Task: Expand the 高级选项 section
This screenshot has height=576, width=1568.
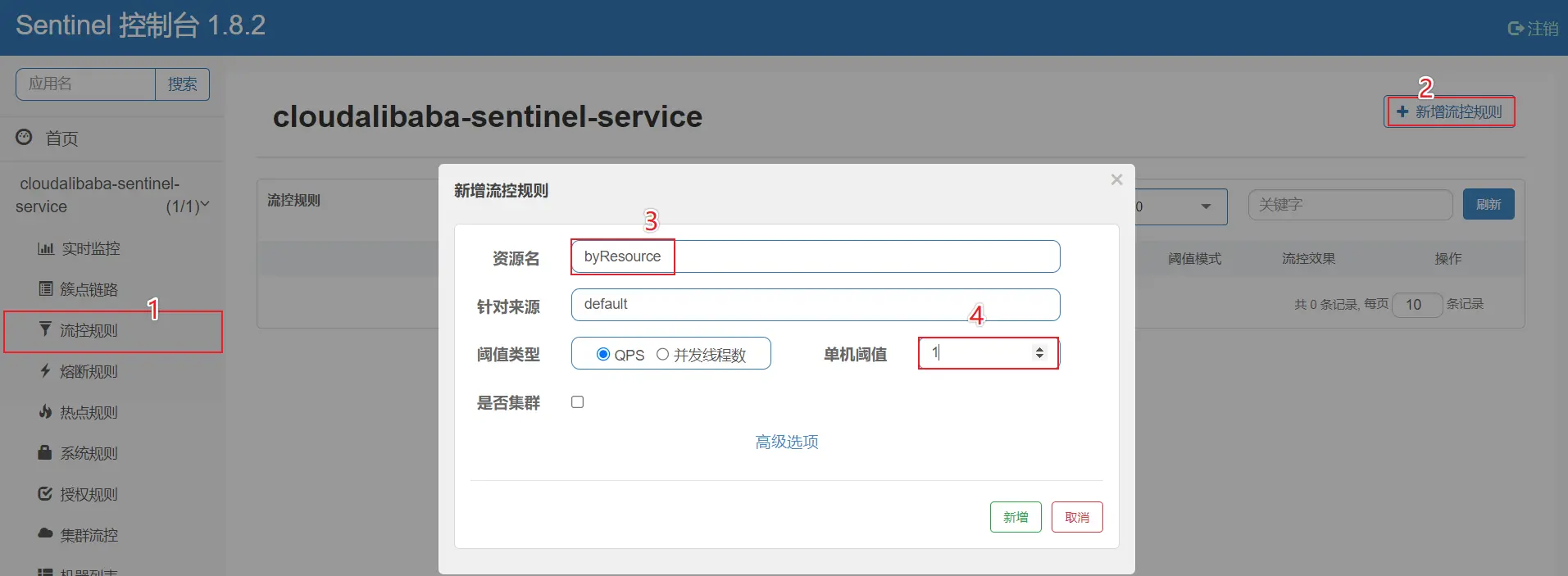Action: click(x=787, y=442)
